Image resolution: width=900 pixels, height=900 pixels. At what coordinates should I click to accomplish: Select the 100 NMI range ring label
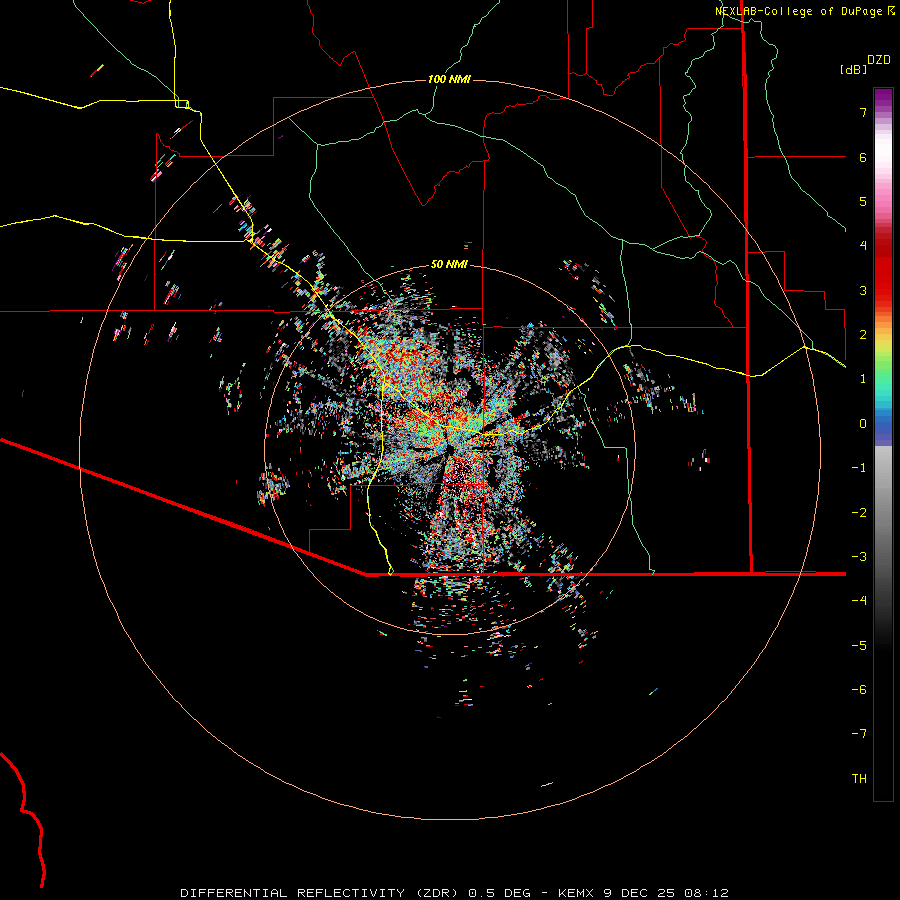449,79
